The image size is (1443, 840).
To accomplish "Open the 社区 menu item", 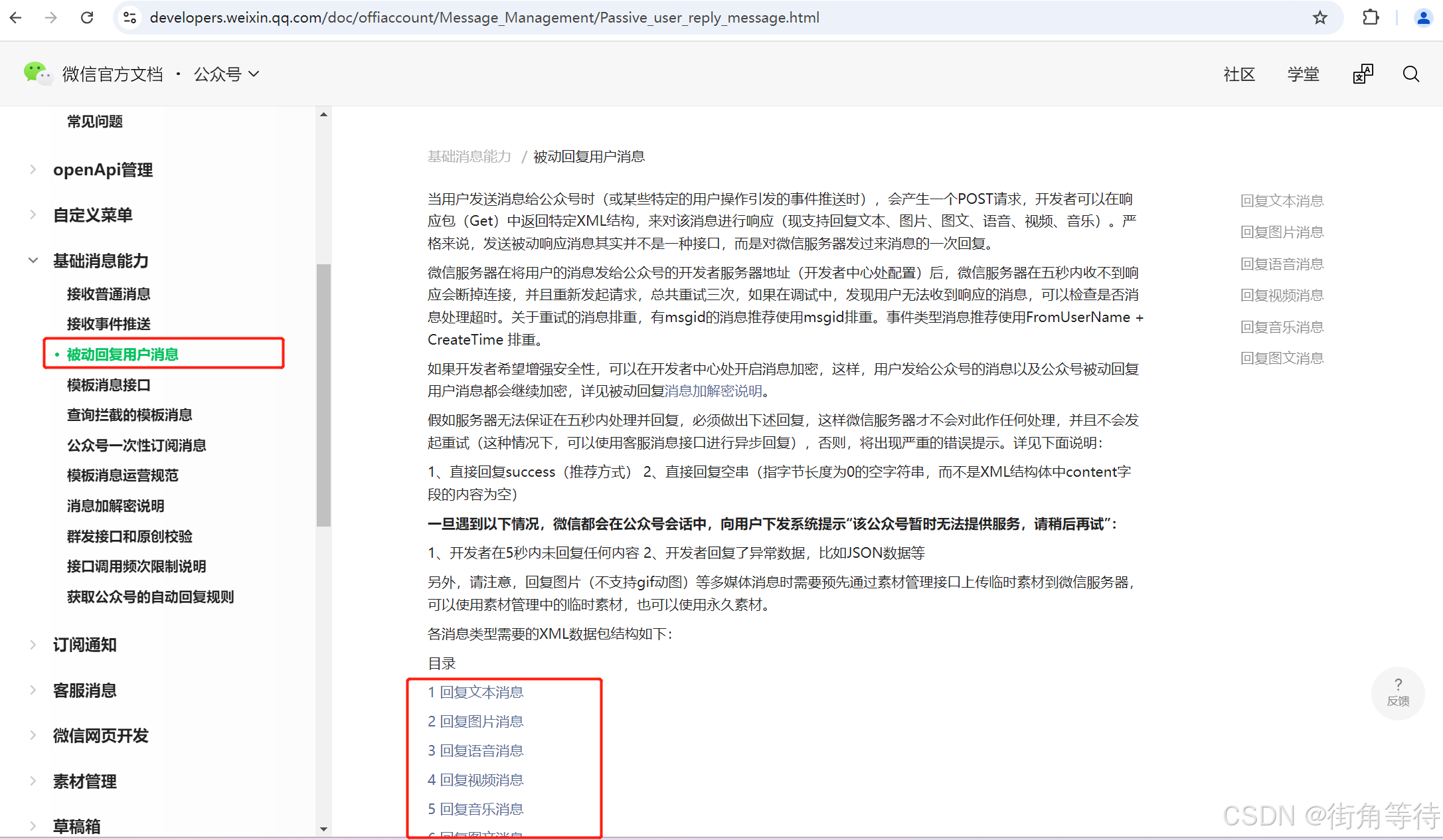I will pos(1239,74).
